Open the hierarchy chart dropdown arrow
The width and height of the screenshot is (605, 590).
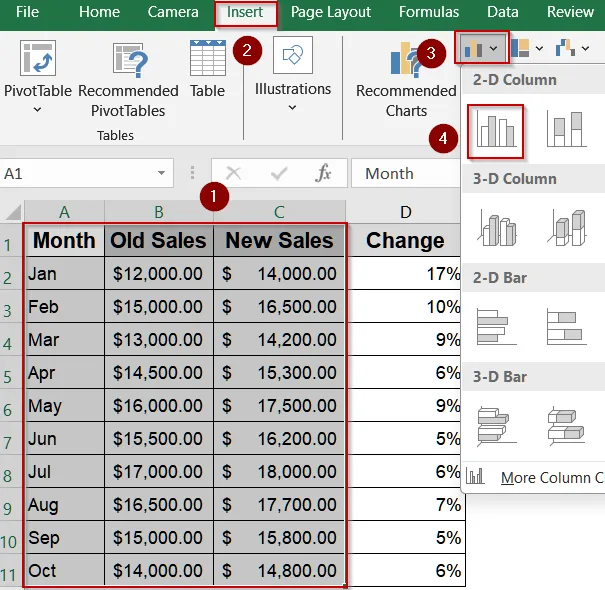coord(539,49)
